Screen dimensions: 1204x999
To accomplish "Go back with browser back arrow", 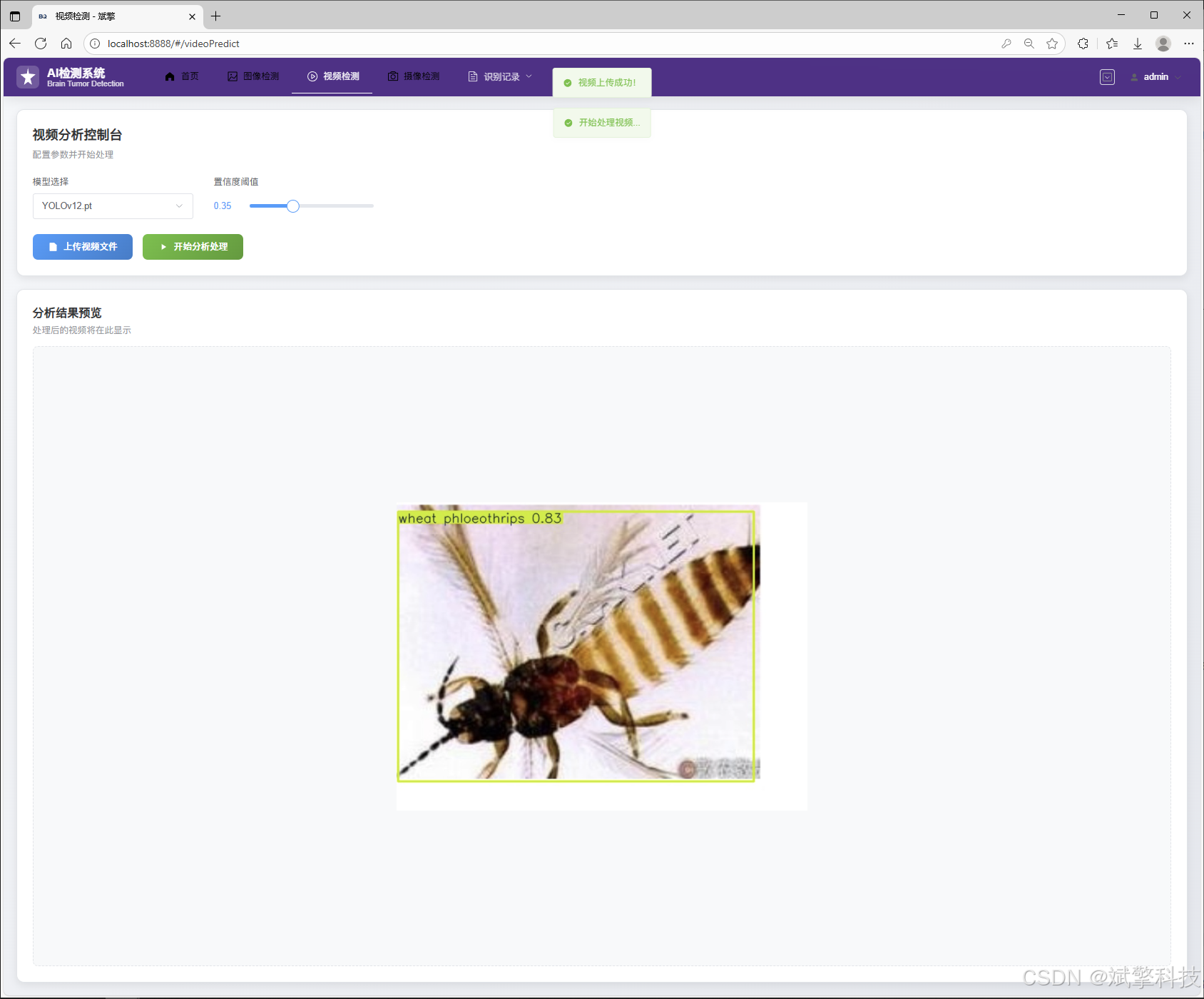I will click(15, 44).
